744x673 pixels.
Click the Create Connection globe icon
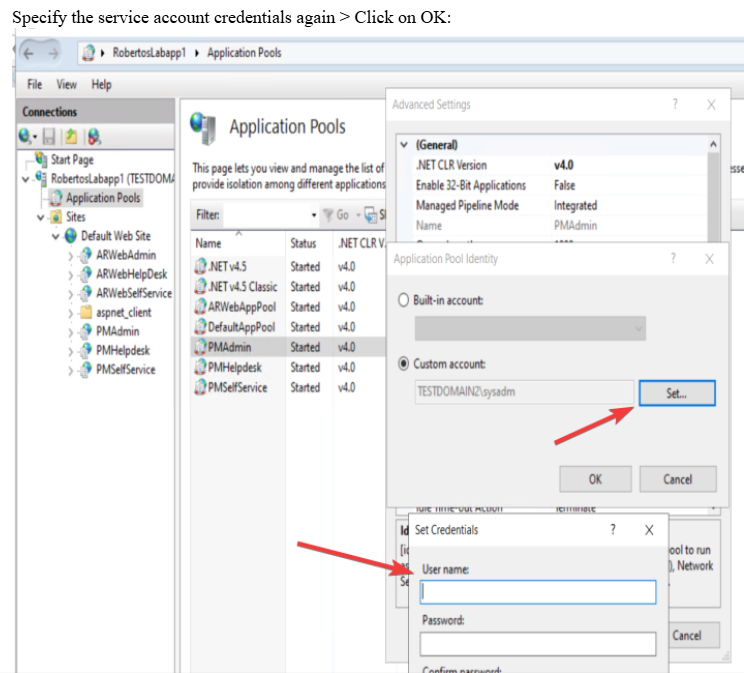pyautogui.click(x=26, y=137)
